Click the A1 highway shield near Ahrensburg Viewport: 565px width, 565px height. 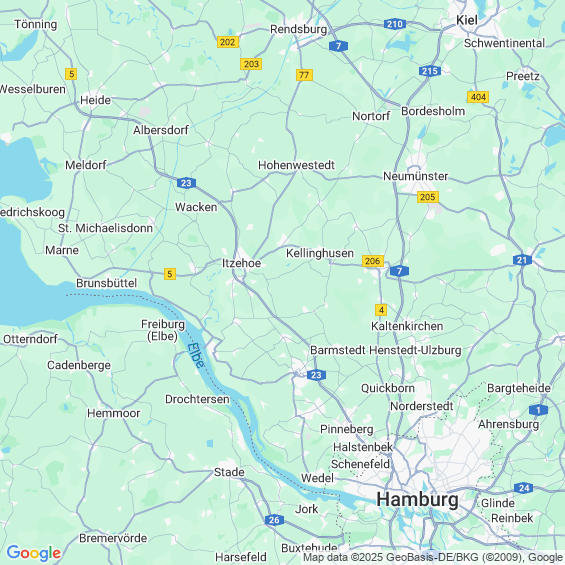(x=538, y=410)
